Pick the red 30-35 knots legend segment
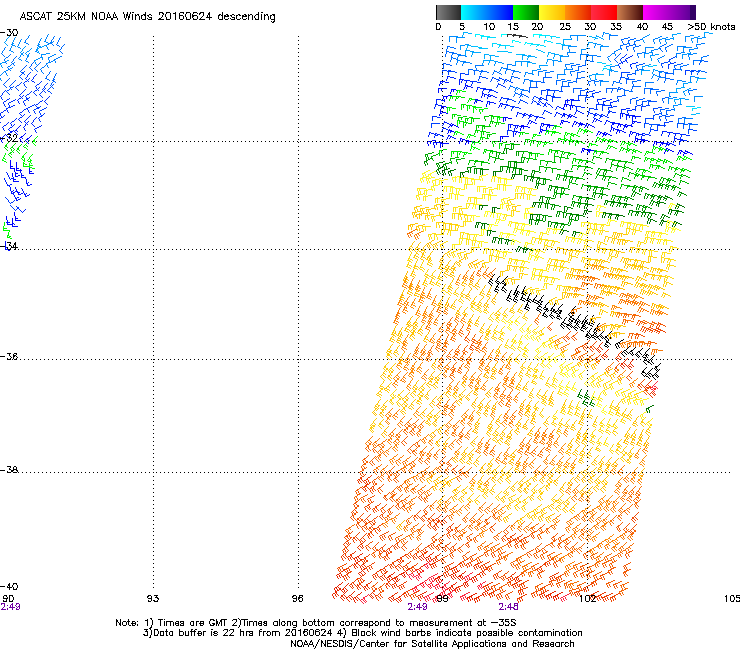Image resolution: width=740 pixels, height=650 pixels. tap(604, 12)
